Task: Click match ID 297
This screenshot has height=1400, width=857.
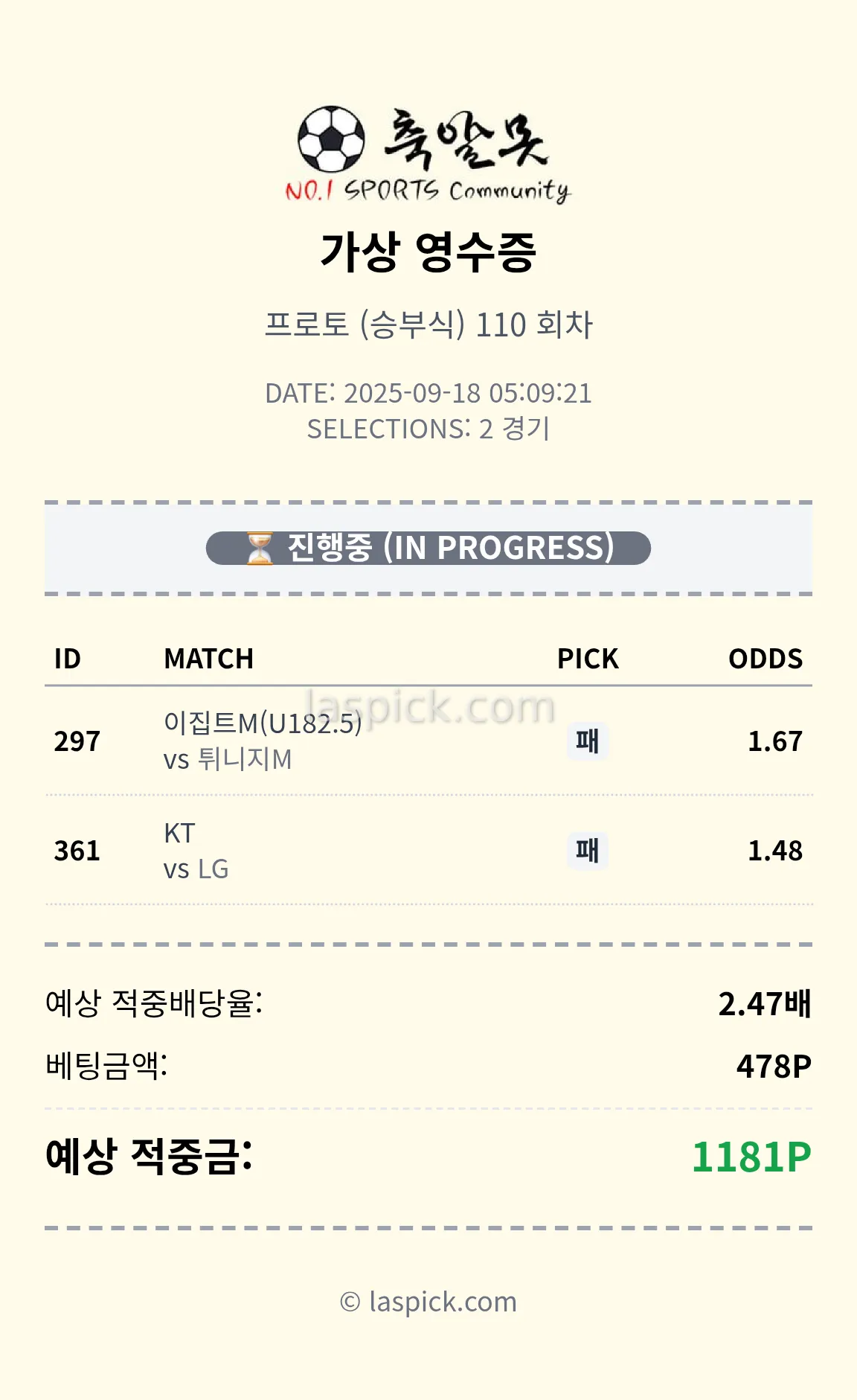Action: tap(77, 741)
